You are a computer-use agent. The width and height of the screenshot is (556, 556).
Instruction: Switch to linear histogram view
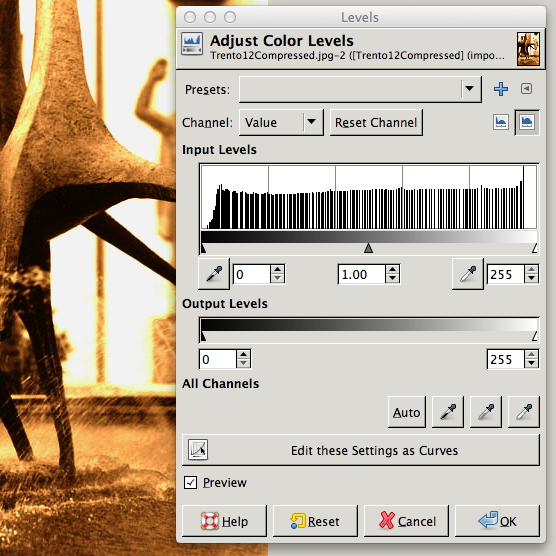[x=501, y=123]
